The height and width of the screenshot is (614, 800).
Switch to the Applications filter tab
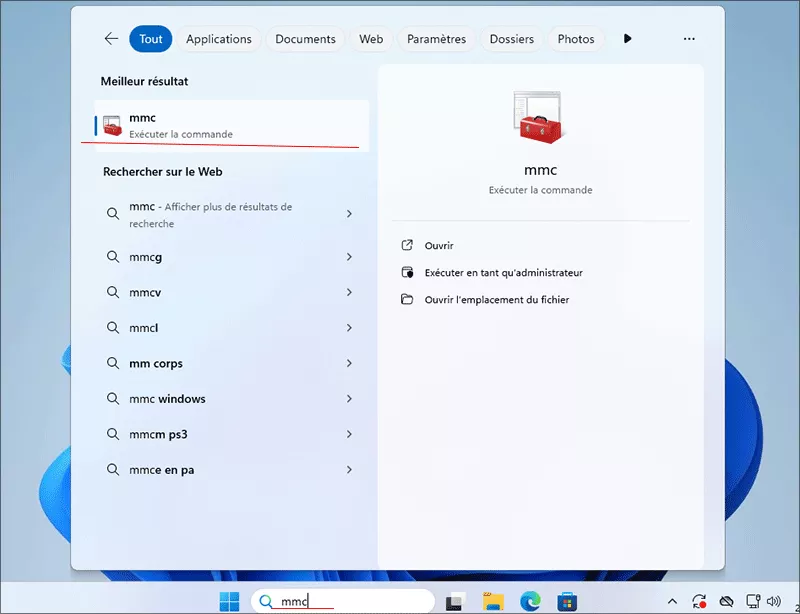(218, 39)
